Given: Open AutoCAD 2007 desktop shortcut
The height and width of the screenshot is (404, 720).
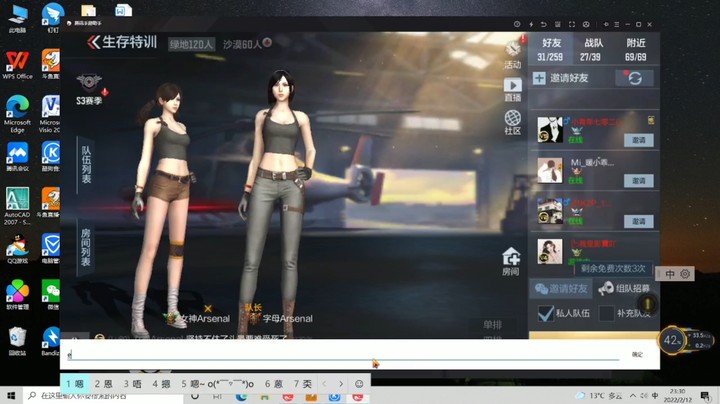Looking at the screenshot, I should click(x=17, y=206).
